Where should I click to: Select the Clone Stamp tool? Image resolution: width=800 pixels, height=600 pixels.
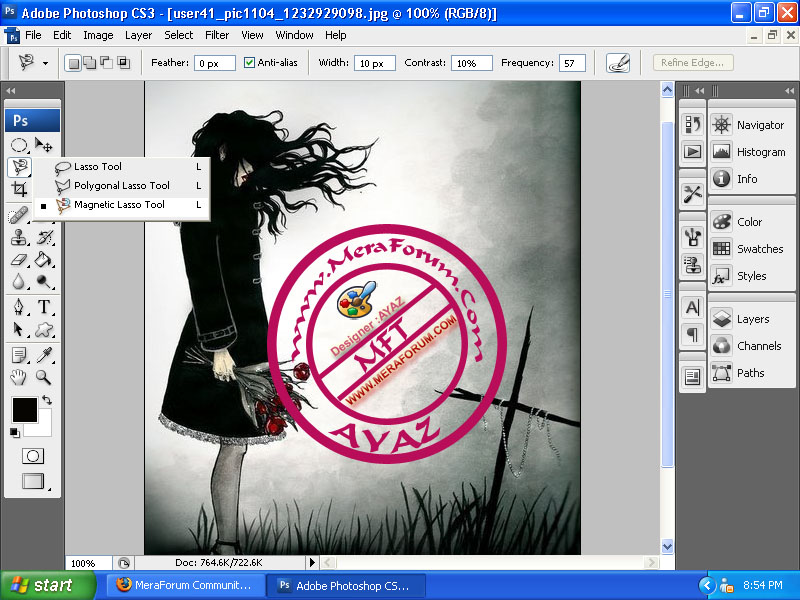19,238
